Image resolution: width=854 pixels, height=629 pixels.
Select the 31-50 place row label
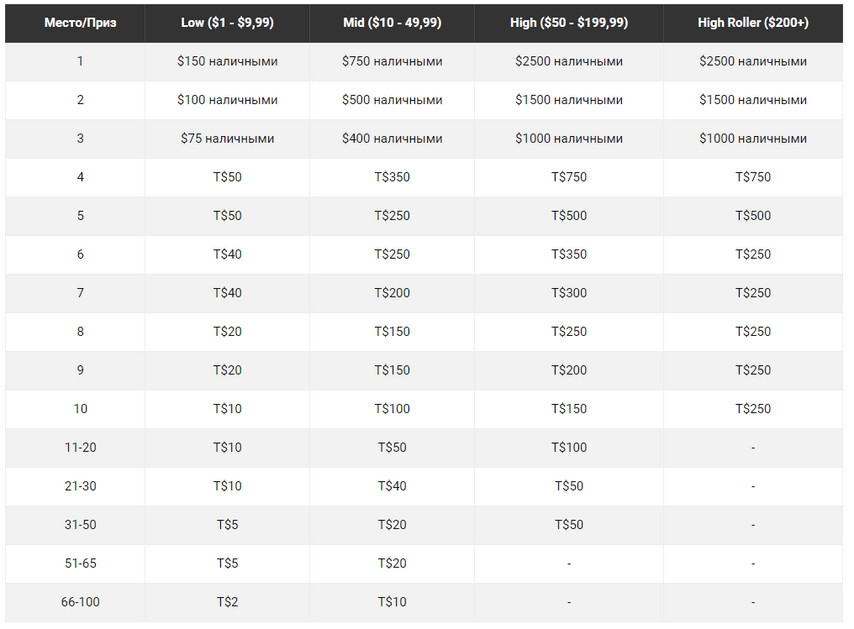80,524
